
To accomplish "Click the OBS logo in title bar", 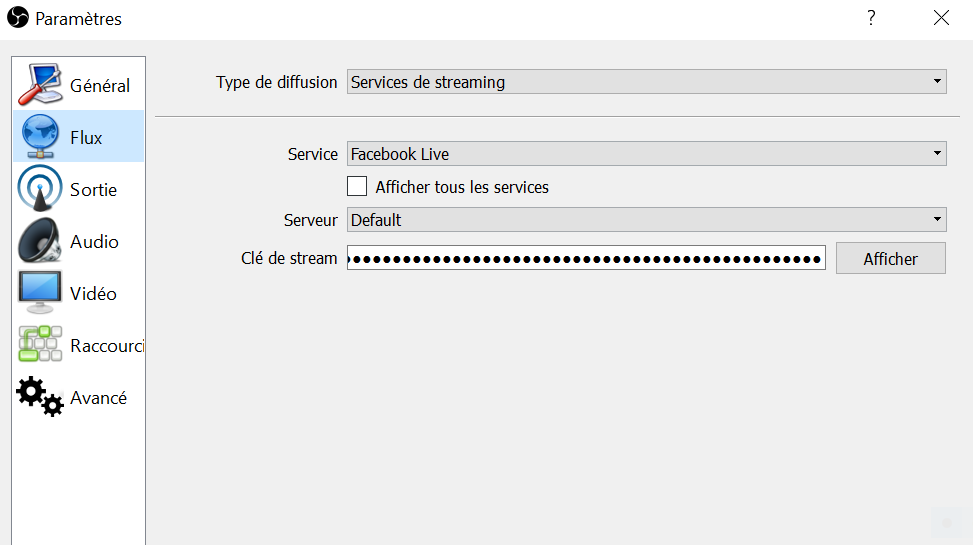I will tap(18, 17).
